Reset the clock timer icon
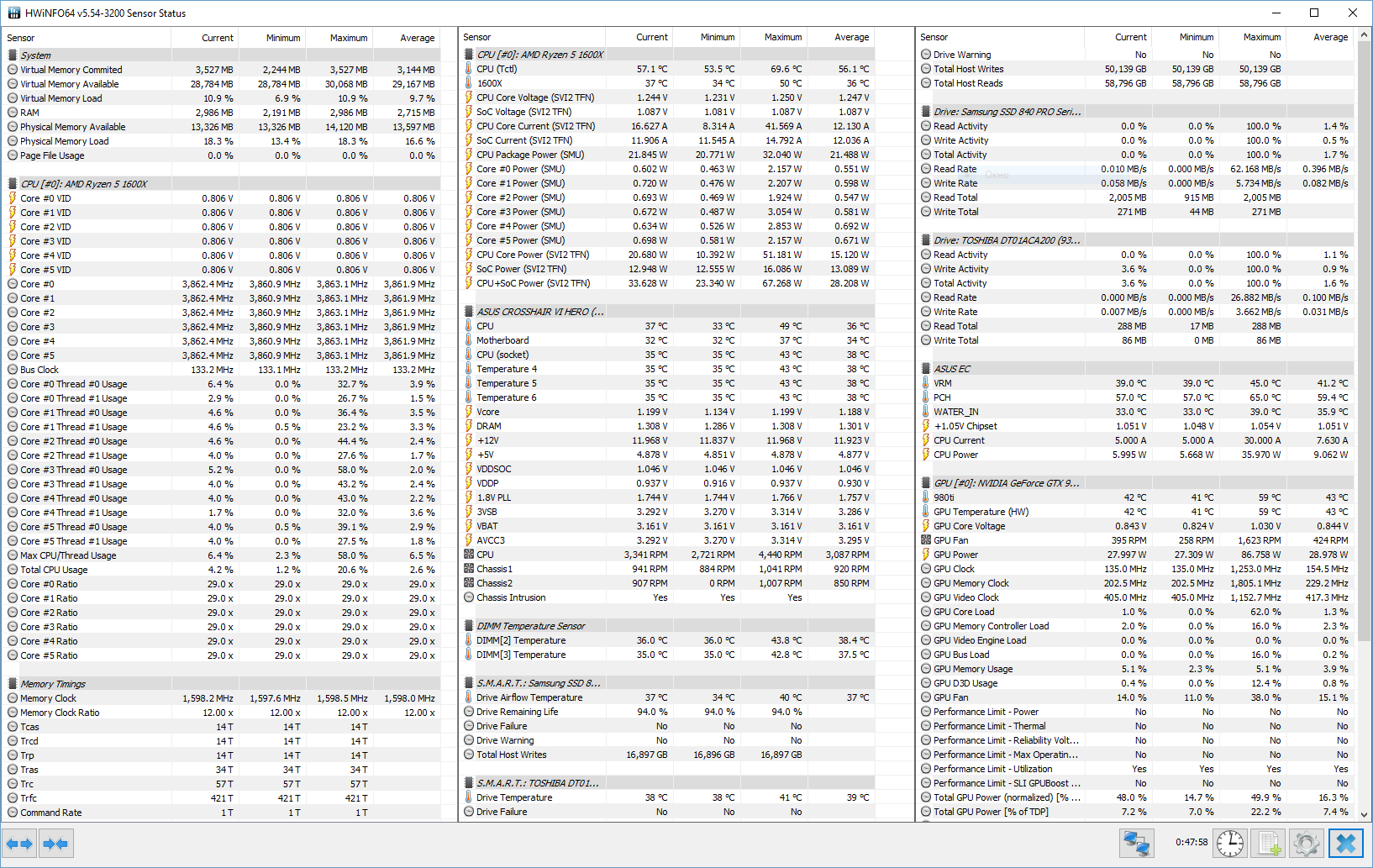The image size is (1373, 868). (x=1230, y=843)
